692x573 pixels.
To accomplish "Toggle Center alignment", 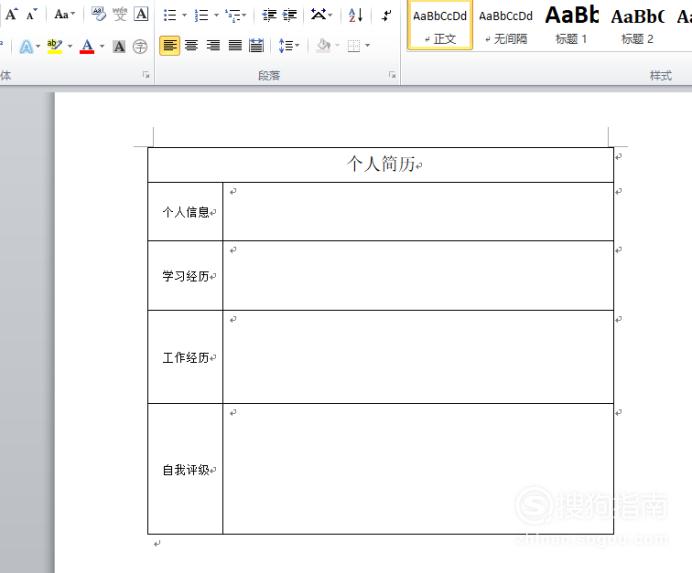I will pyautogui.click(x=191, y=45).
